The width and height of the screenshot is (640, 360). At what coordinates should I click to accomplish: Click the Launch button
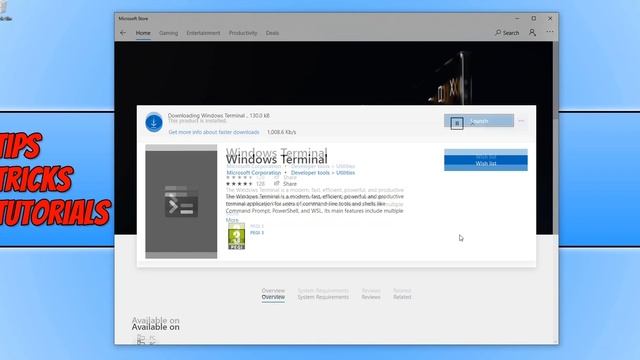click(x=479, y=121)
